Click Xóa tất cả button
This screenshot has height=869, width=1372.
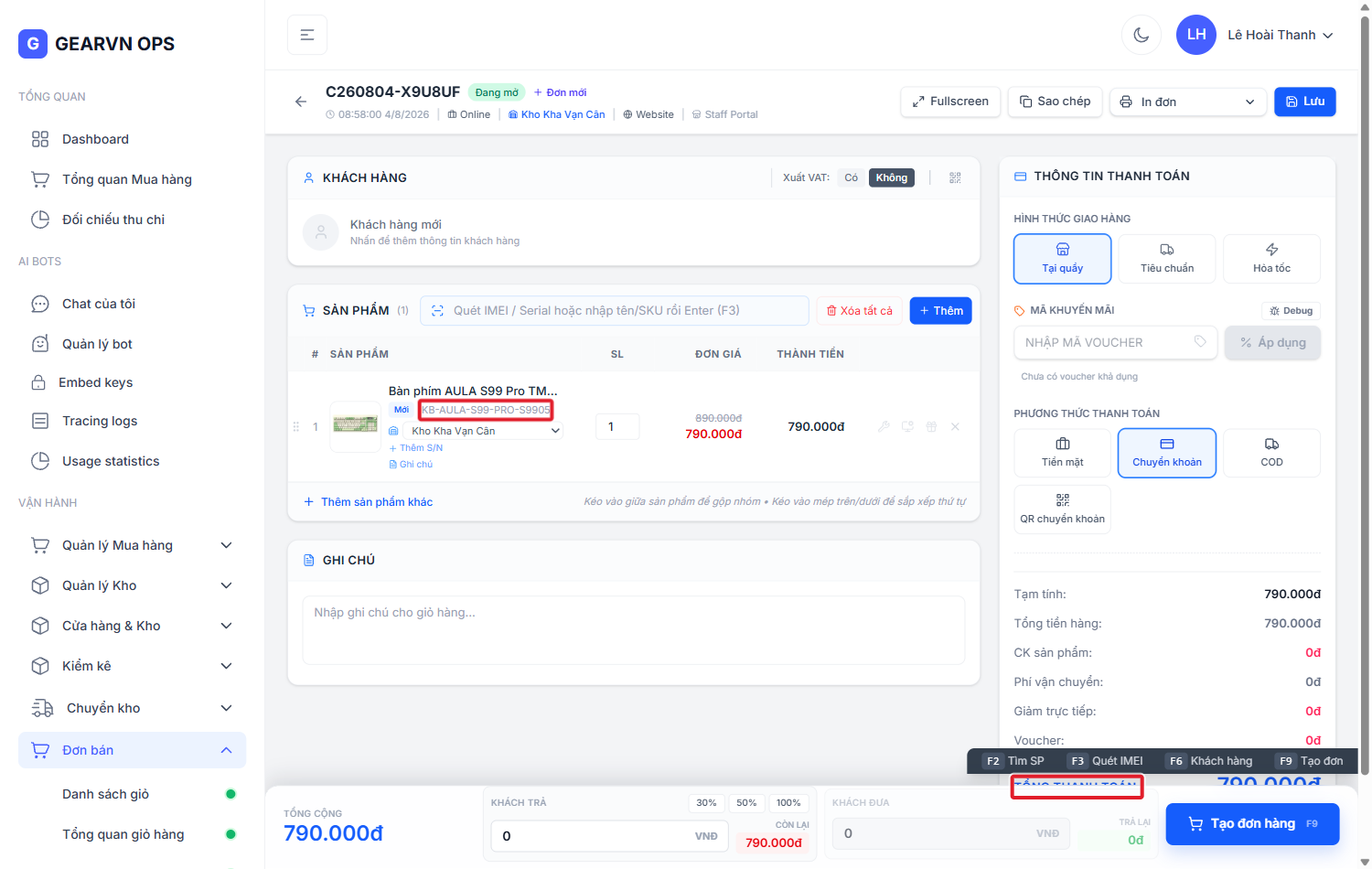860,311
